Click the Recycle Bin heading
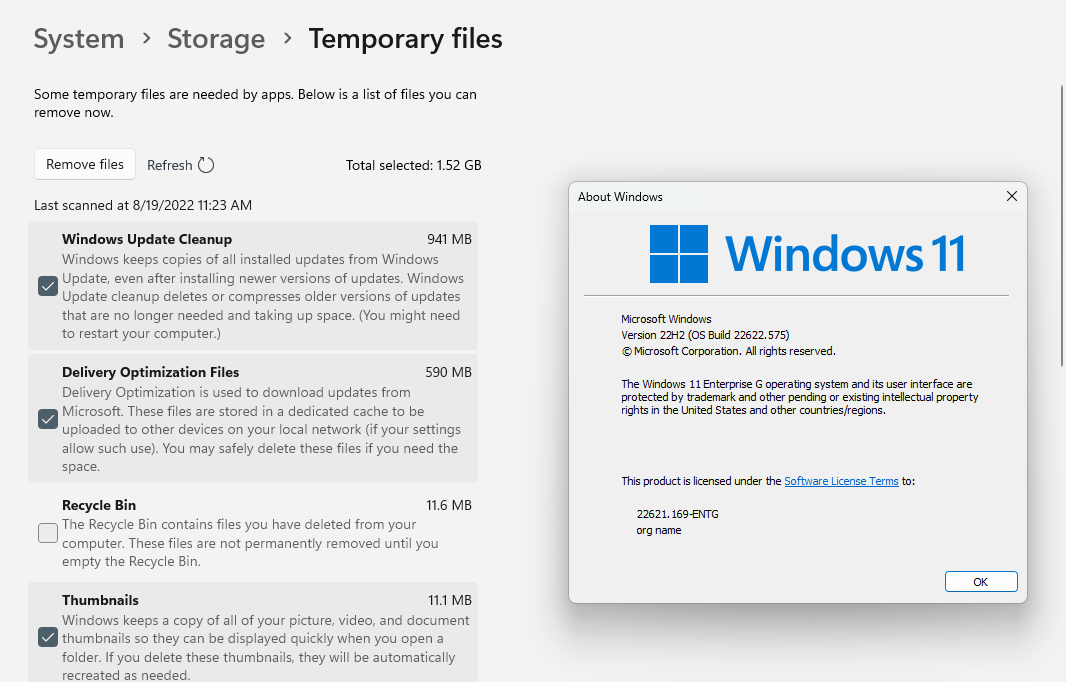The height and width of the screenshot is (682, 1066). 99,505
